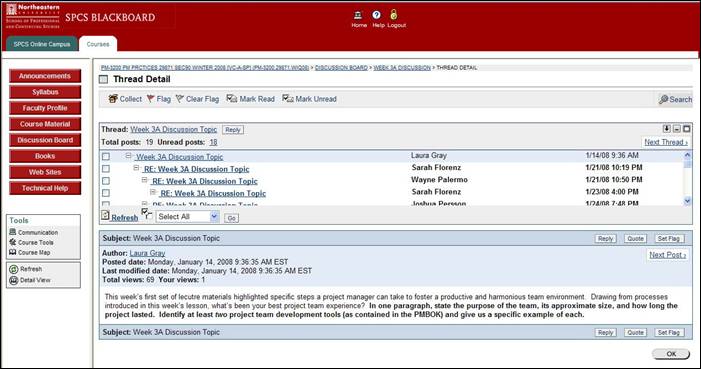
Task: Click Set Flag in the top Subject bar
Action: click(x=669, y=239)
